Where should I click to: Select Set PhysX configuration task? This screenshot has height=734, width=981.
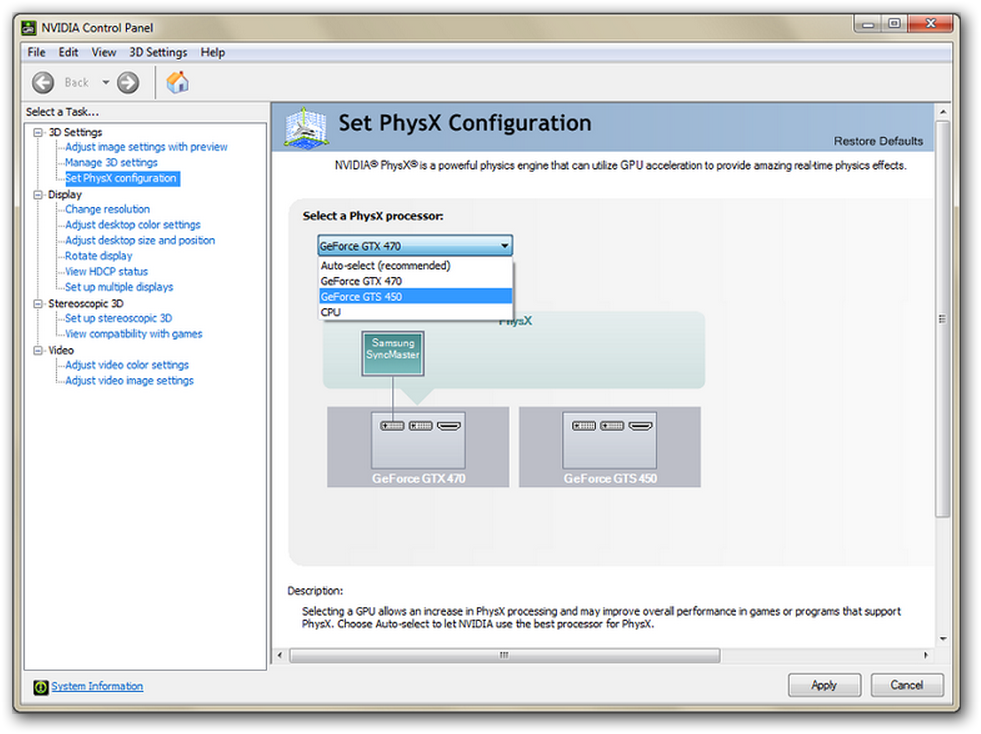pyautogui.click(x=122, y=178)
